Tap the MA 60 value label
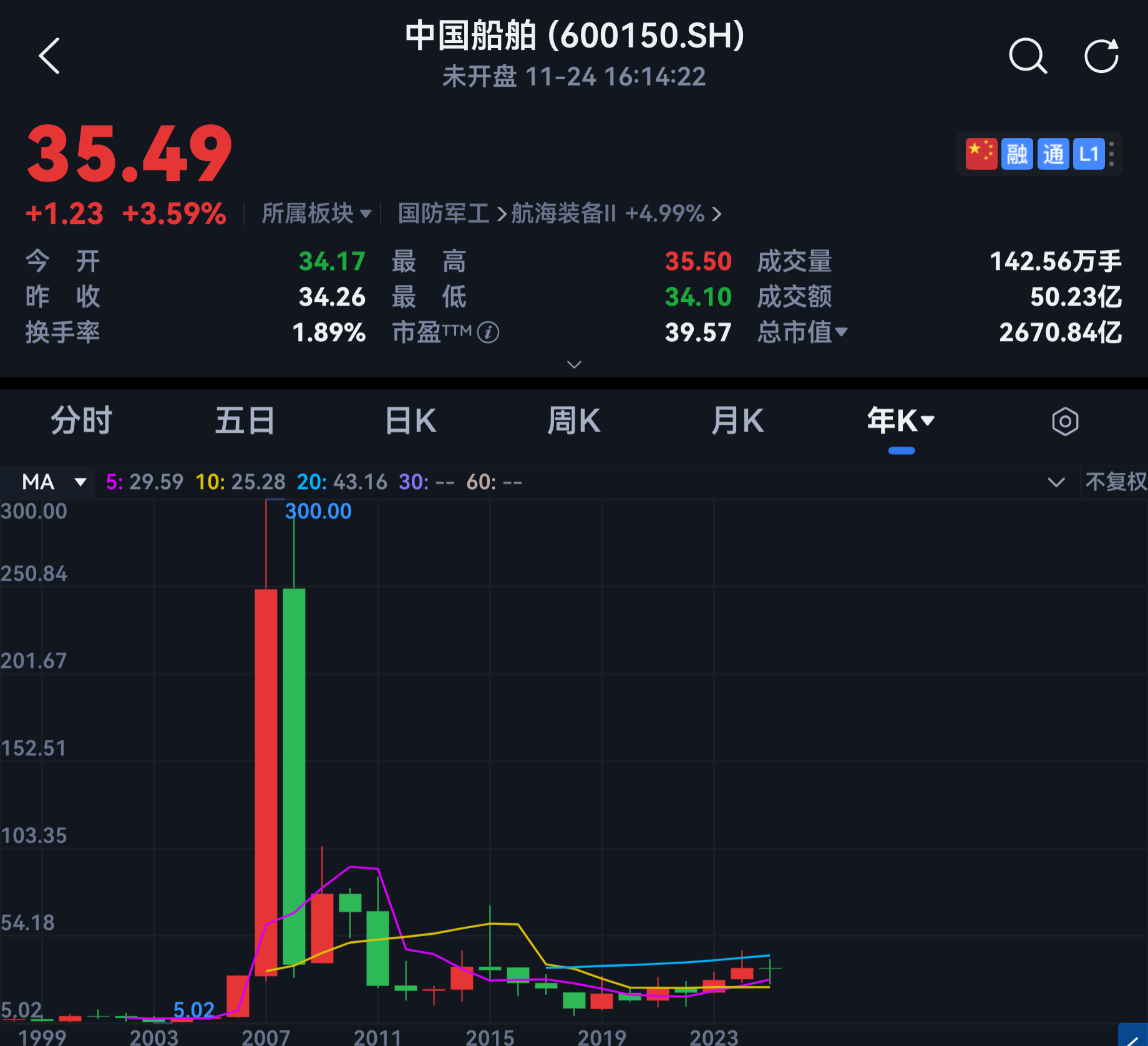 (494, 482)
